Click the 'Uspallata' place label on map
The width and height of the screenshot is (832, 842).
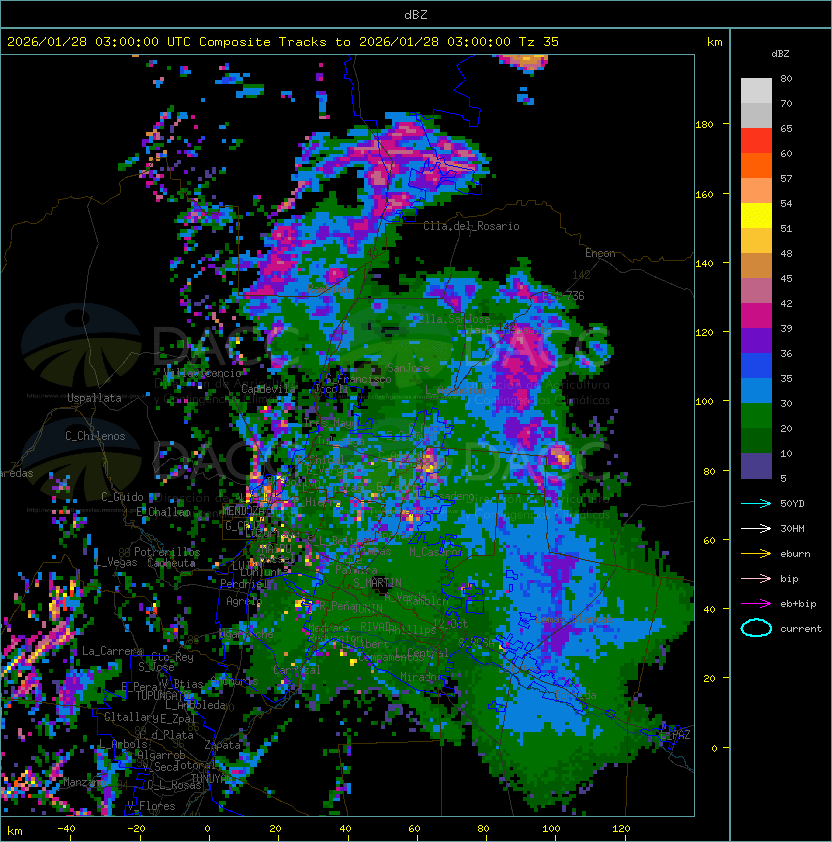94,398
